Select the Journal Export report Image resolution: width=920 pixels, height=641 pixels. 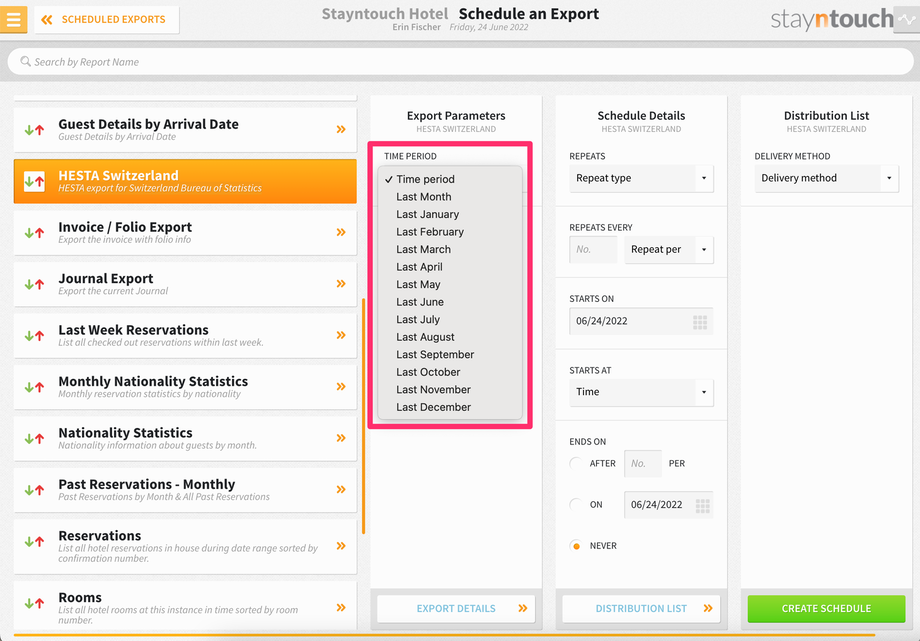(185, 284)
